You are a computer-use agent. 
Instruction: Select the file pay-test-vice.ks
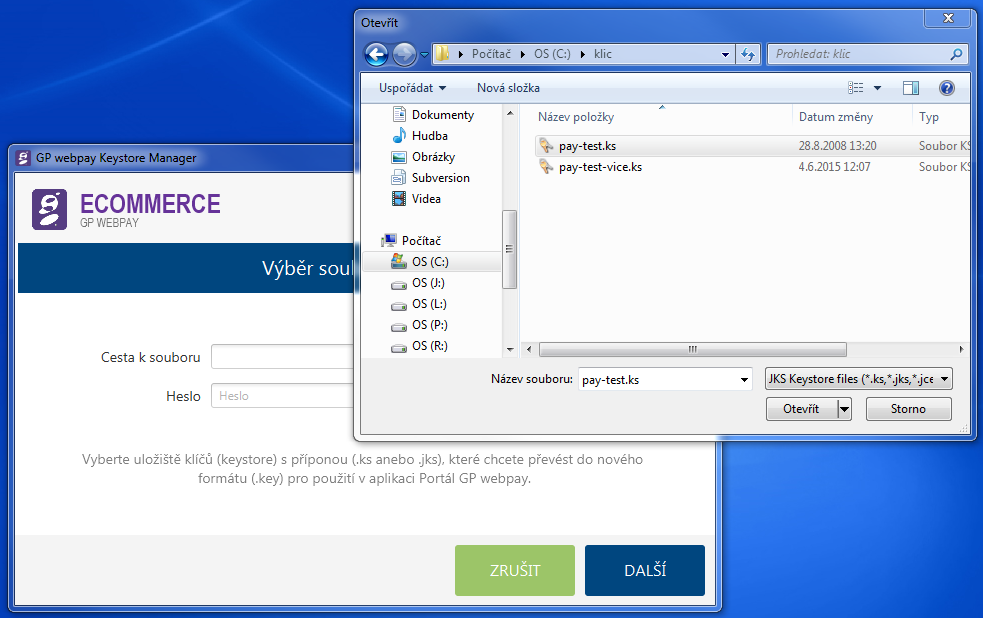pos(600,167)
